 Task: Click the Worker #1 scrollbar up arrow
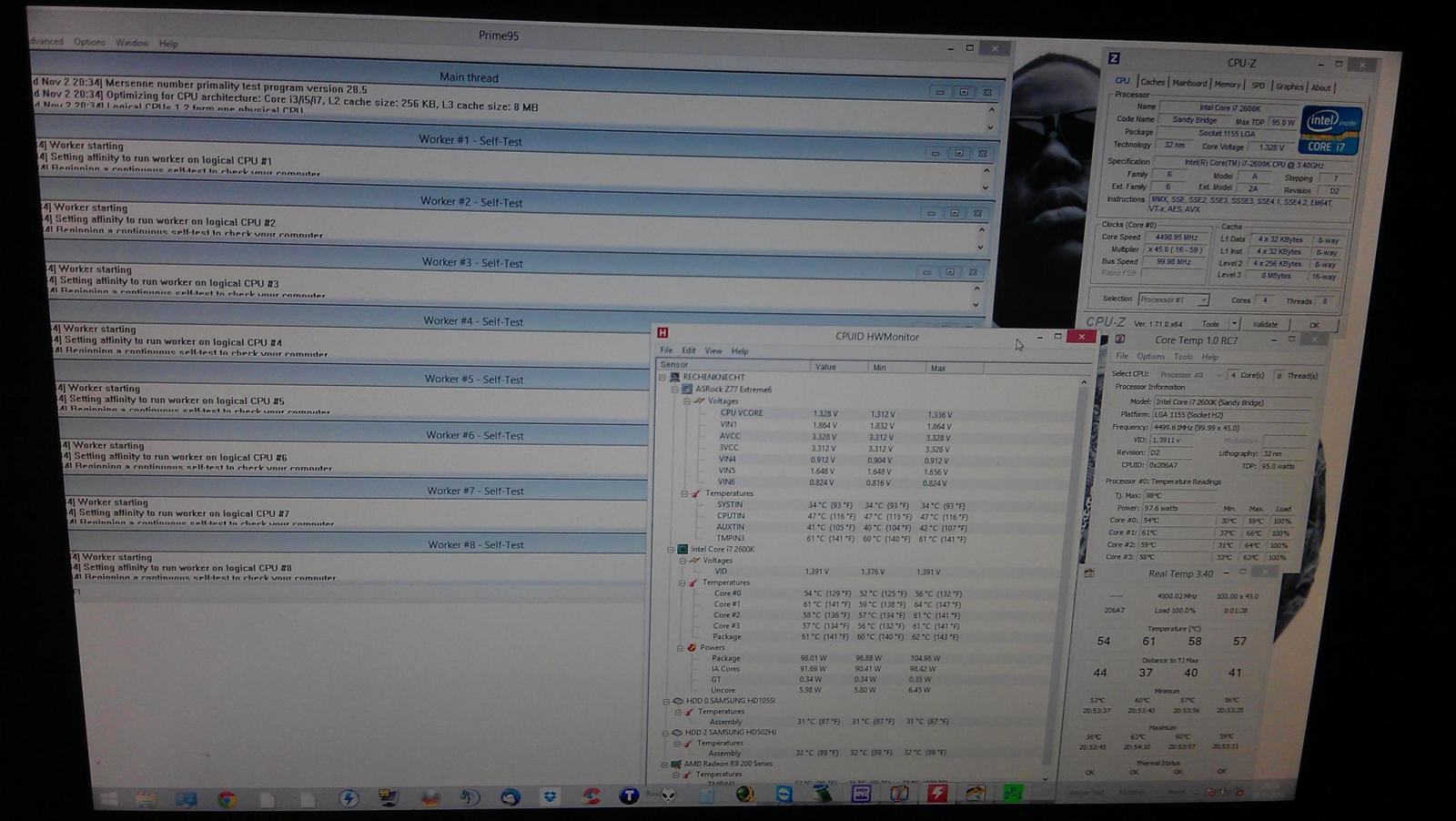pos(986,171)
